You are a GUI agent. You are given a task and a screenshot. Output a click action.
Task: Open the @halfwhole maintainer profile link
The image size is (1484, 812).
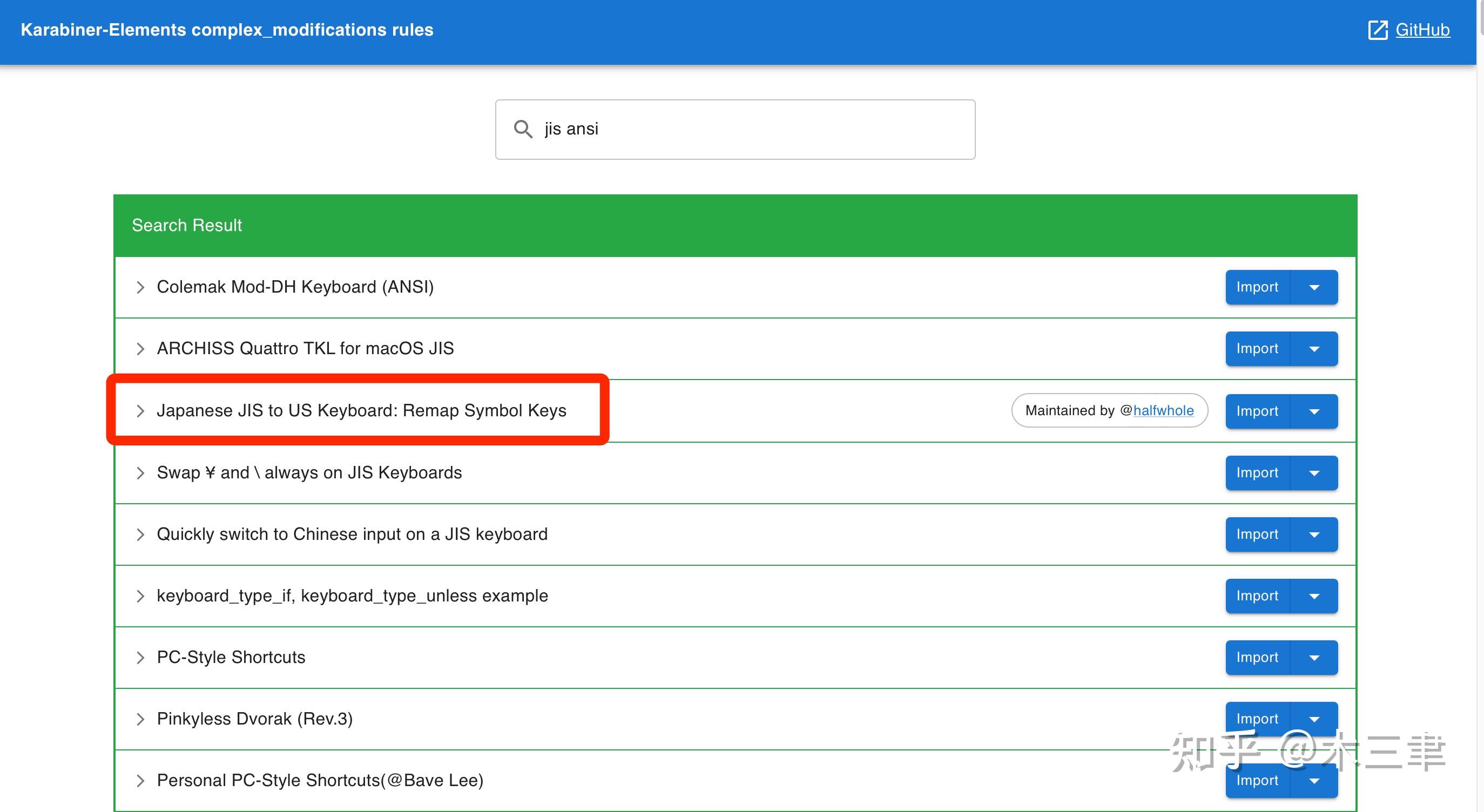click(x=1163, y=411)
